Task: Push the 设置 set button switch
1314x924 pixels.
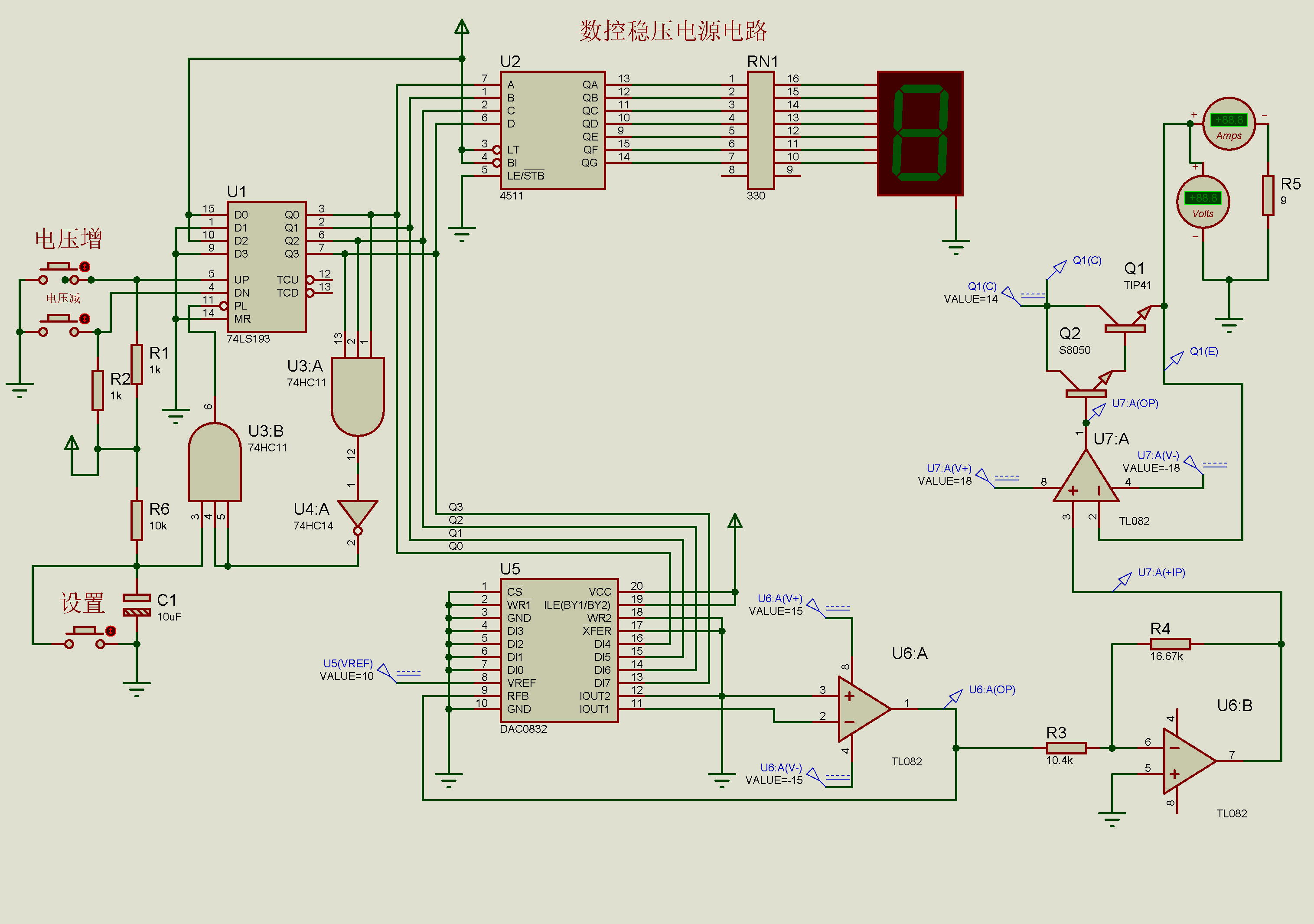Action: coord(85,637)
